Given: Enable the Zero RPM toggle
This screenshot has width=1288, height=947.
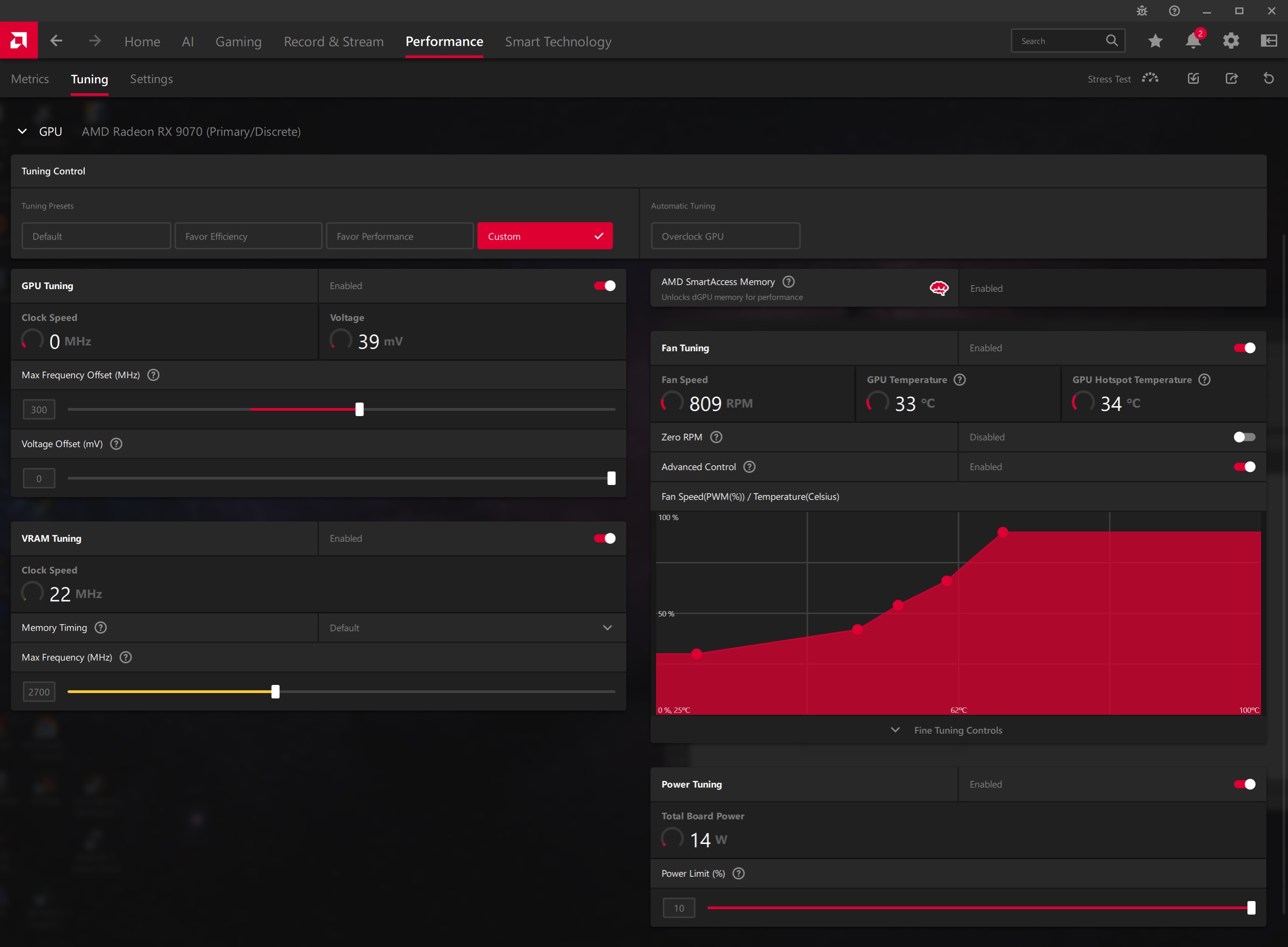Looking at the screenshot, I should (x=1244, y=437).
